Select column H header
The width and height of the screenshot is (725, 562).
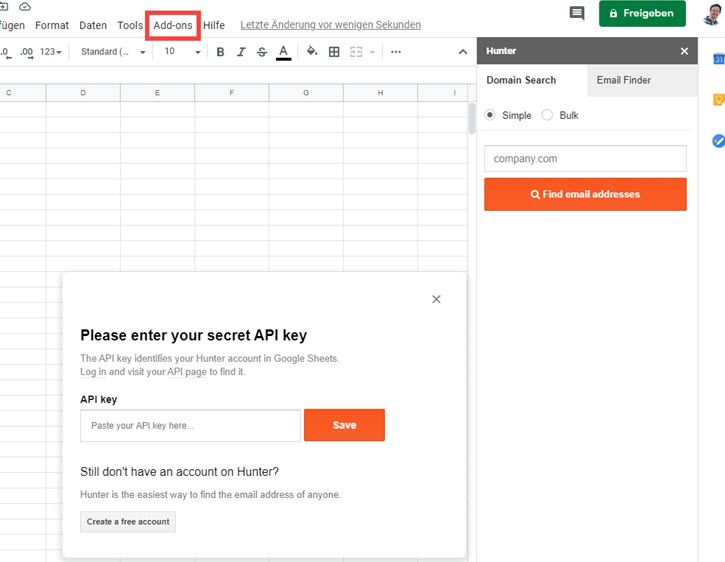380,93
